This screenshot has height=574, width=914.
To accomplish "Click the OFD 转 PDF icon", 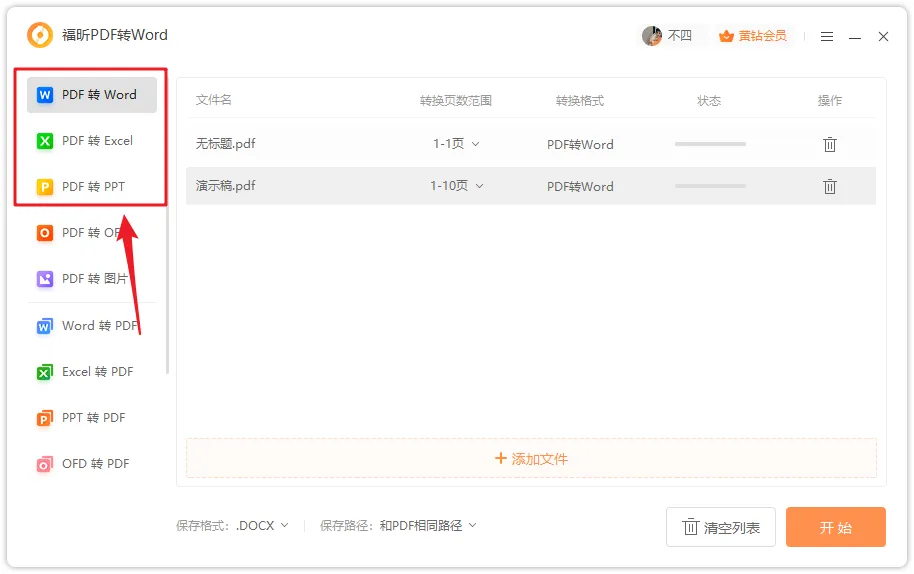I will [x=45, y=464].
